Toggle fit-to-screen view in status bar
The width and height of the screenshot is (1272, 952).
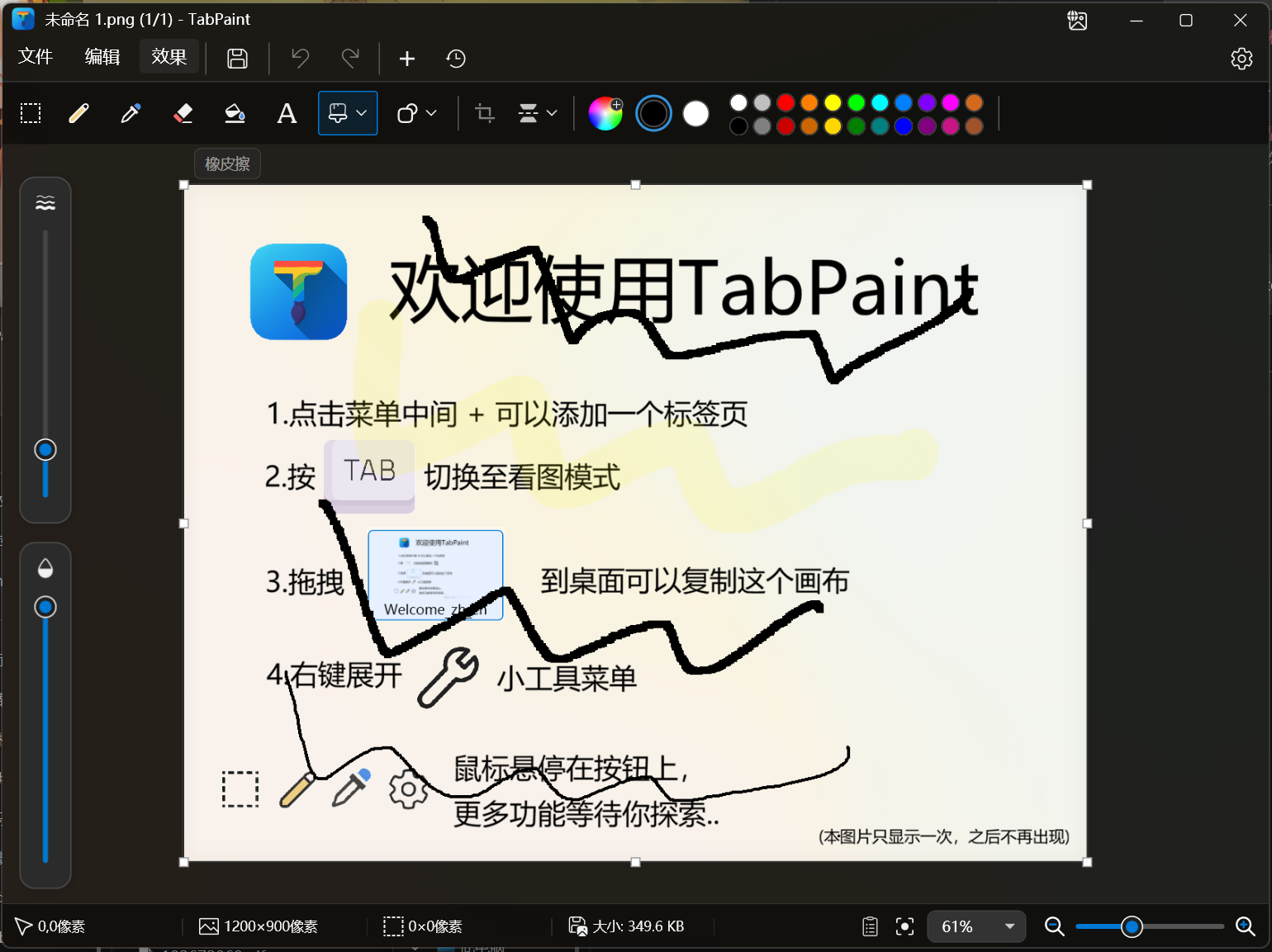pyautogui.click(x=905, y=926)
